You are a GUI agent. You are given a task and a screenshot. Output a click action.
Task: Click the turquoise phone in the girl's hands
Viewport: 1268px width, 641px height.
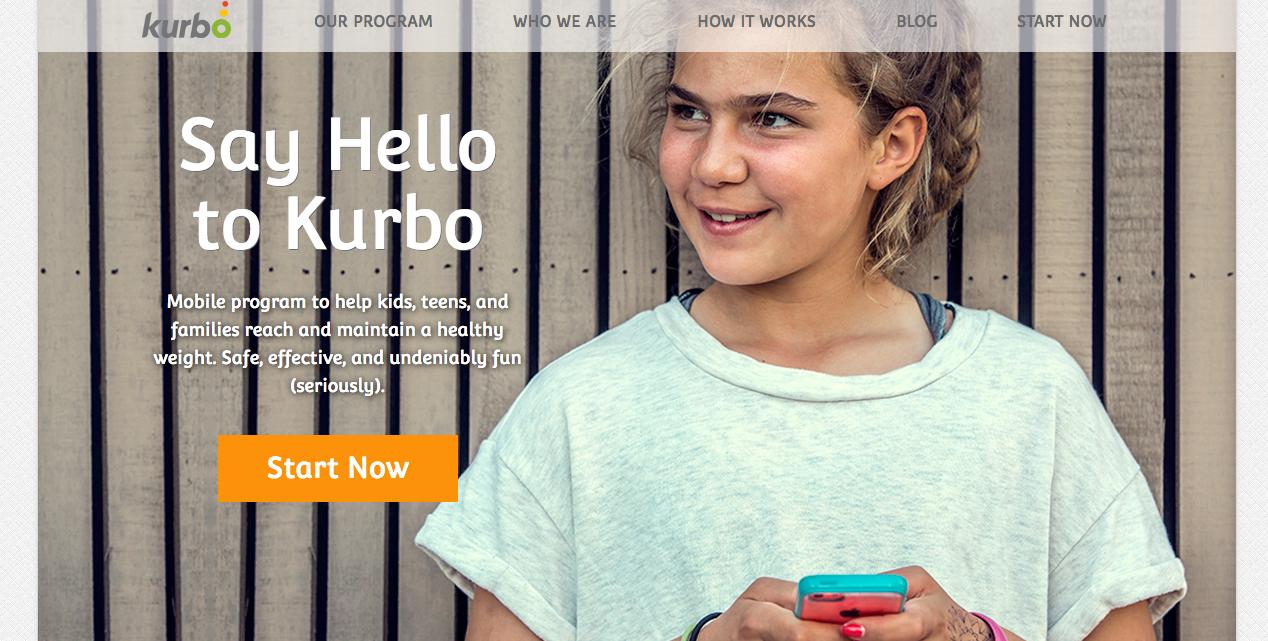(851, 597)
